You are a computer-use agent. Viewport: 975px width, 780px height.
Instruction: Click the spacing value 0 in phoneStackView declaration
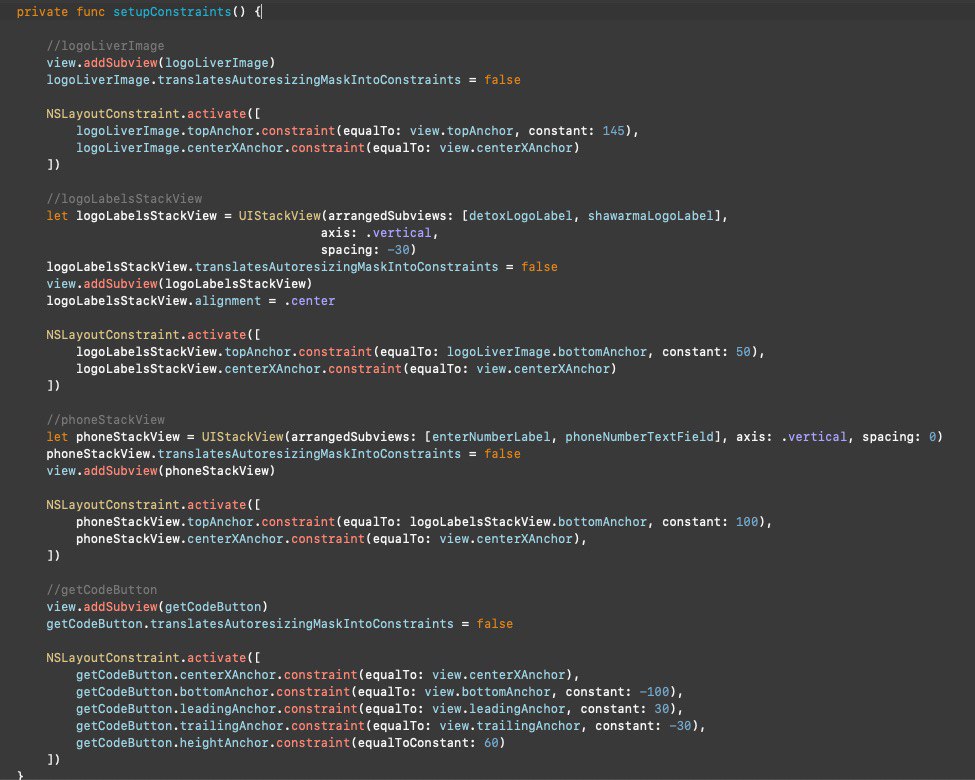[933, 436]
